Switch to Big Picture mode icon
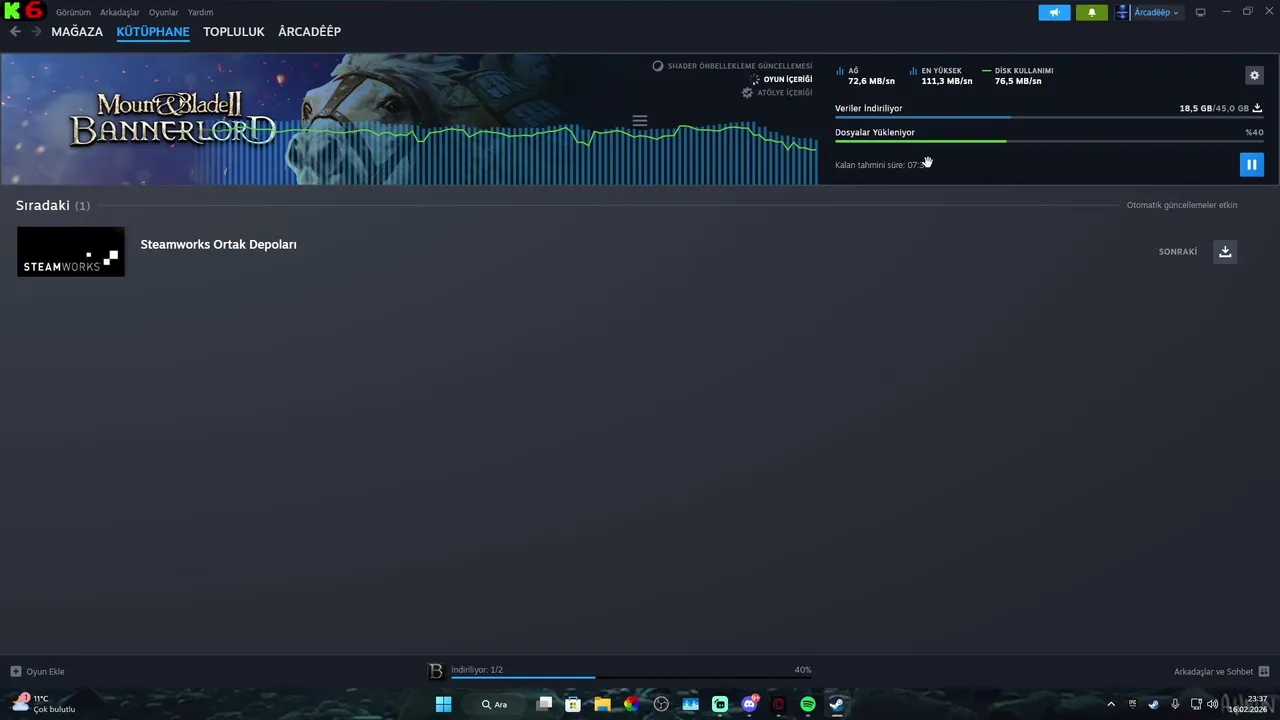 click(x=1200, y=12)
